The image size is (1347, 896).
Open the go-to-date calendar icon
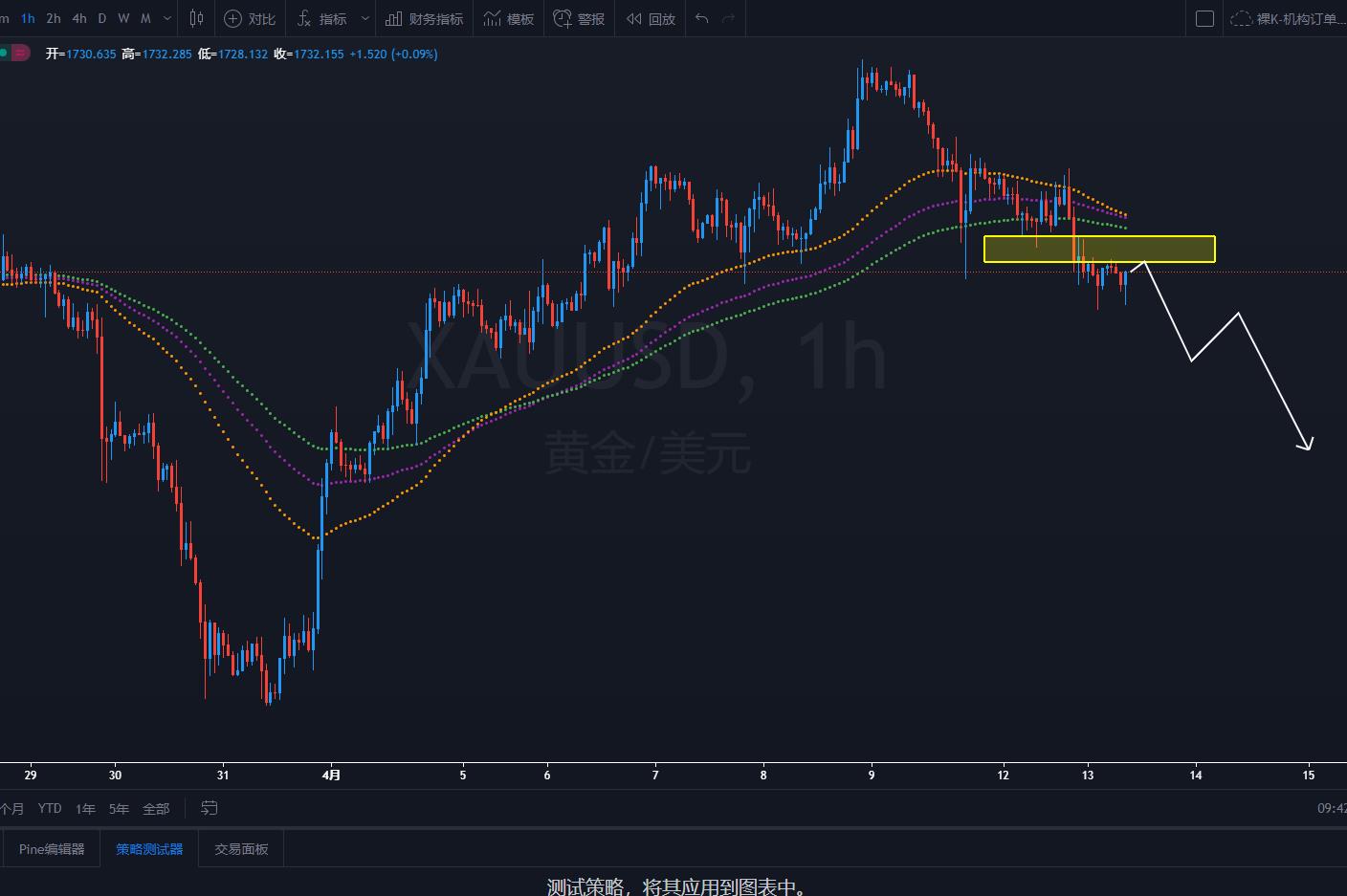[210, 808]
